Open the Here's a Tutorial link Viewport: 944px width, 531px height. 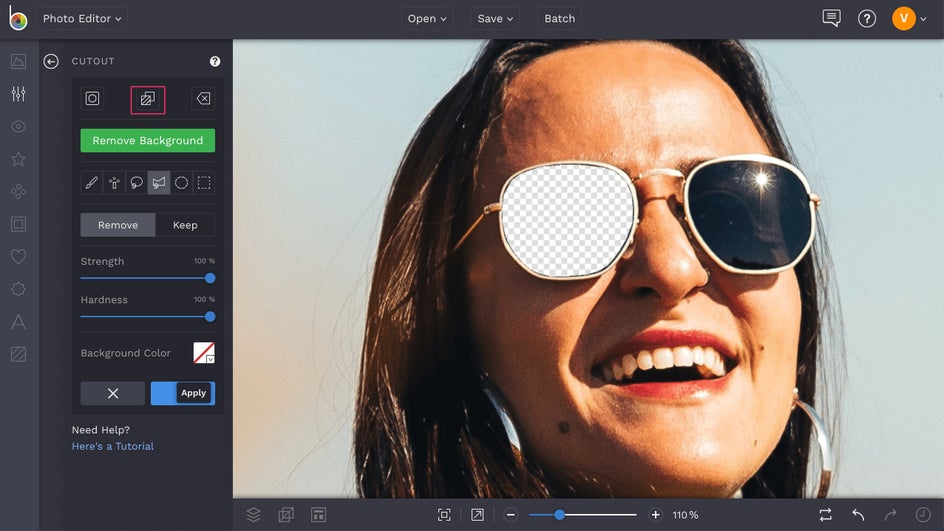(113, 446)
